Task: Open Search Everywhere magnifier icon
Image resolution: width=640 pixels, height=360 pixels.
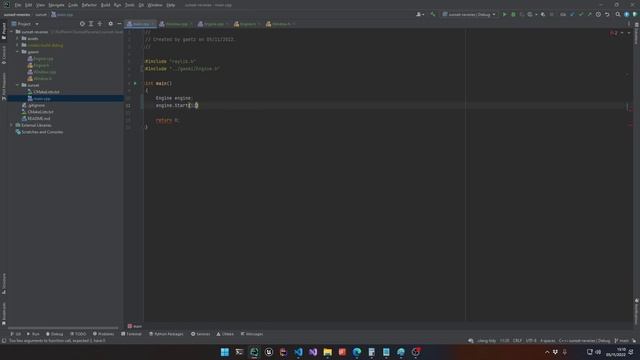Action: pos(618,14)
